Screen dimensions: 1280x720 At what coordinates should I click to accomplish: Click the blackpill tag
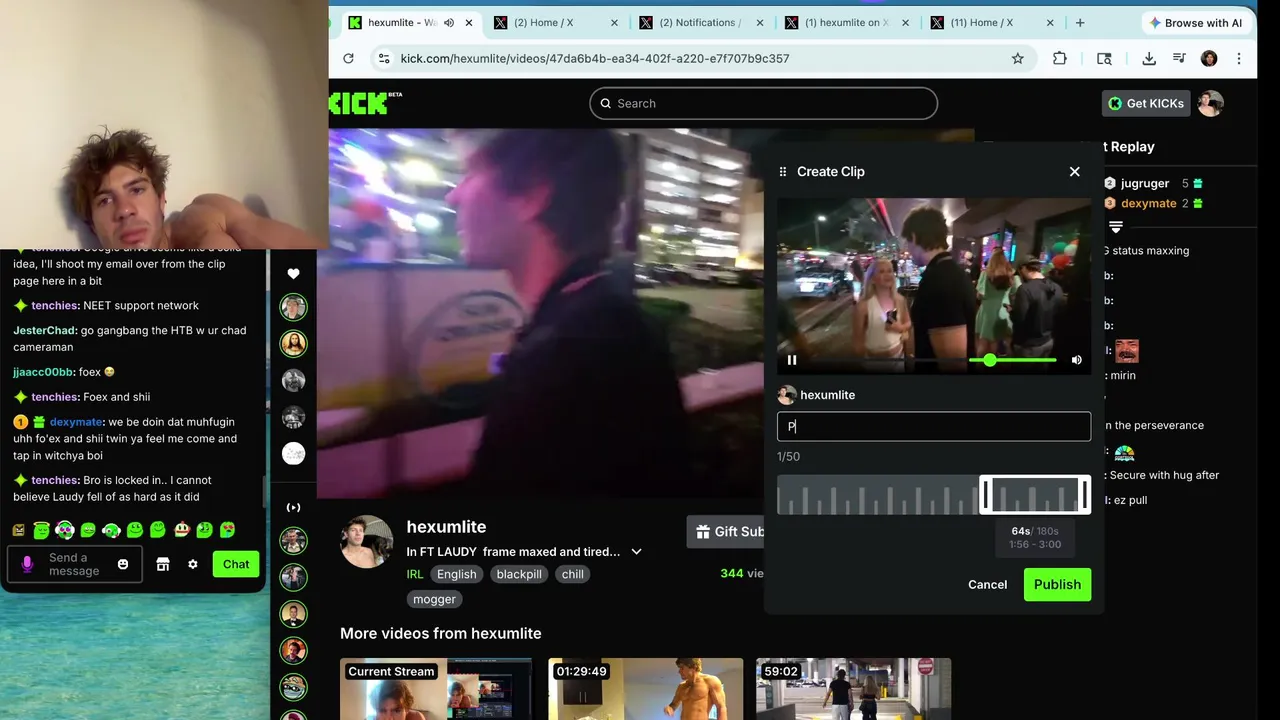pyautogui.click(x=519, y=574)
